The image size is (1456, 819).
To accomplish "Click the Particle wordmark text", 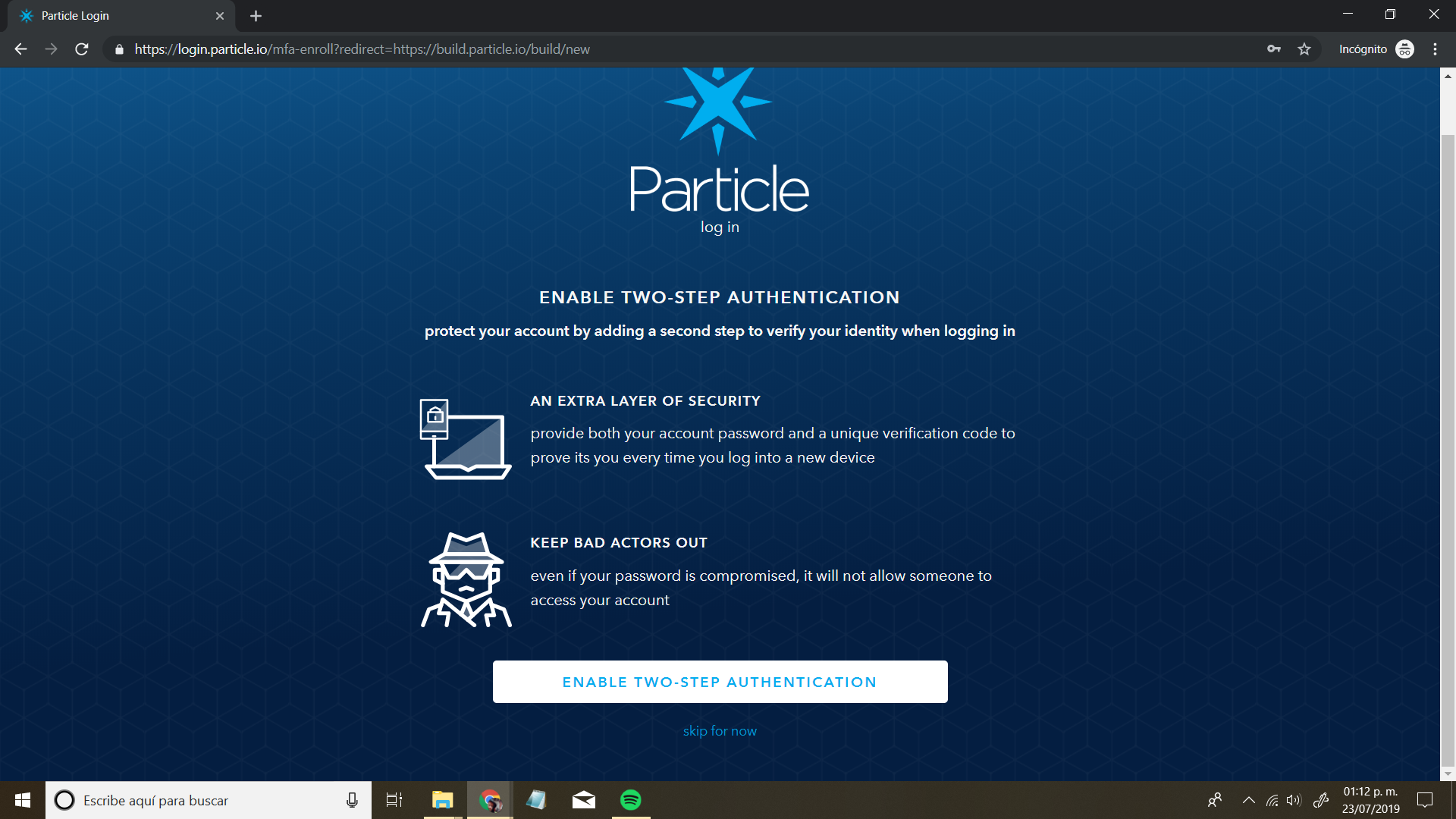I will pos(720,188).
